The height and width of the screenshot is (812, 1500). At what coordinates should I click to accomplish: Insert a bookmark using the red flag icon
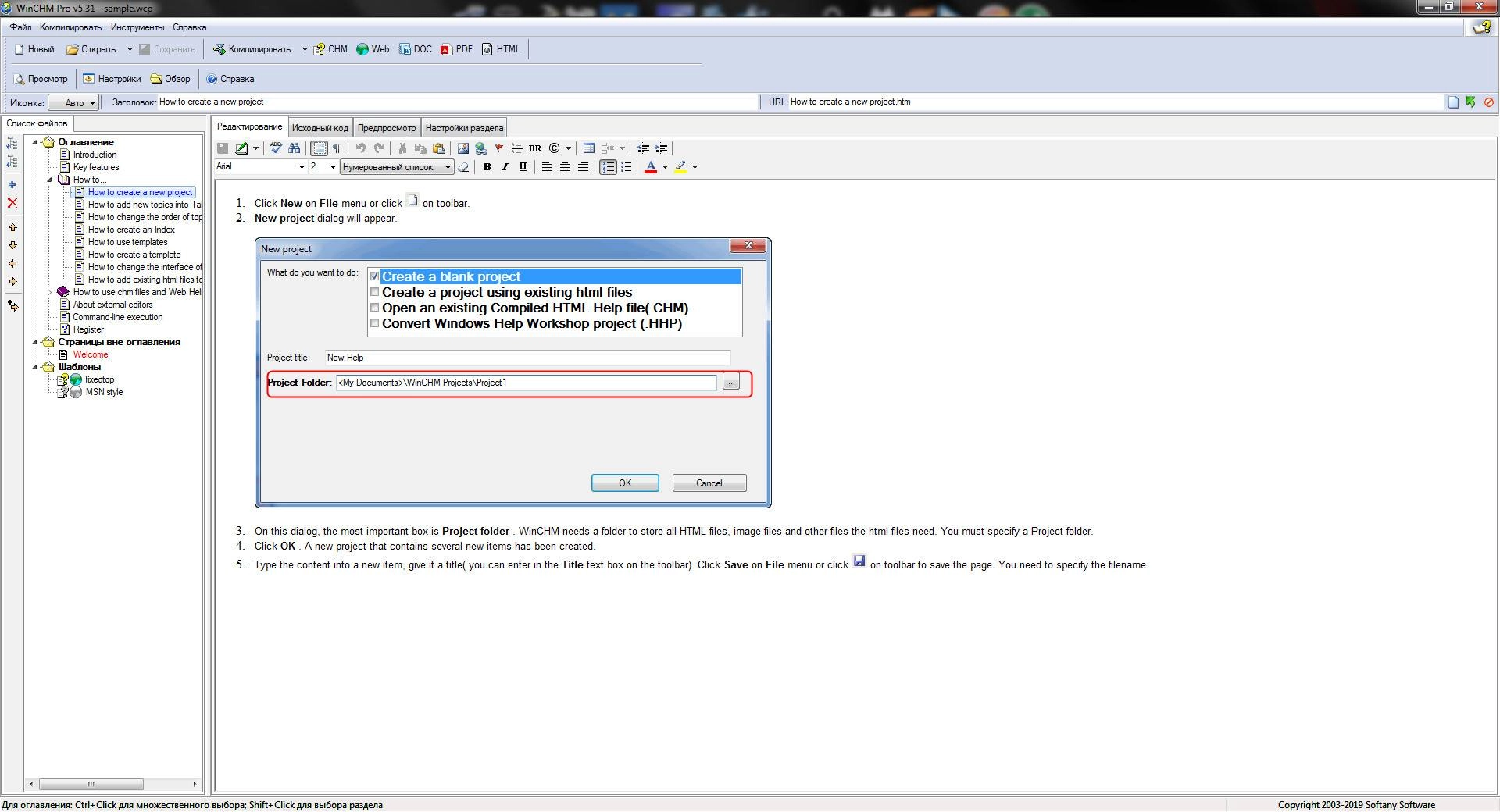tap(498, 148)
